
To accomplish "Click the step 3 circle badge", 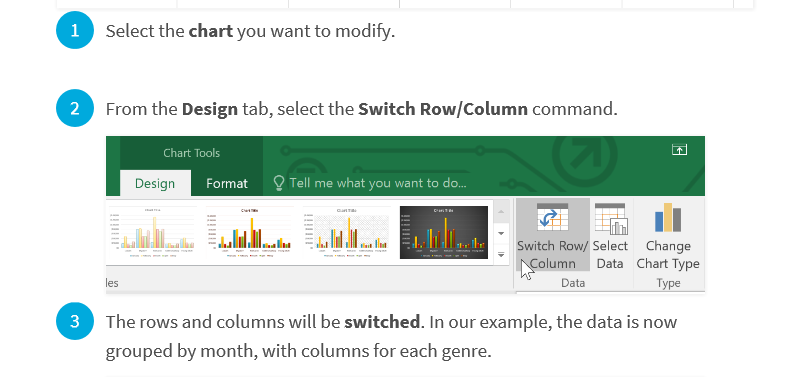I will click(x=75, y=321).
